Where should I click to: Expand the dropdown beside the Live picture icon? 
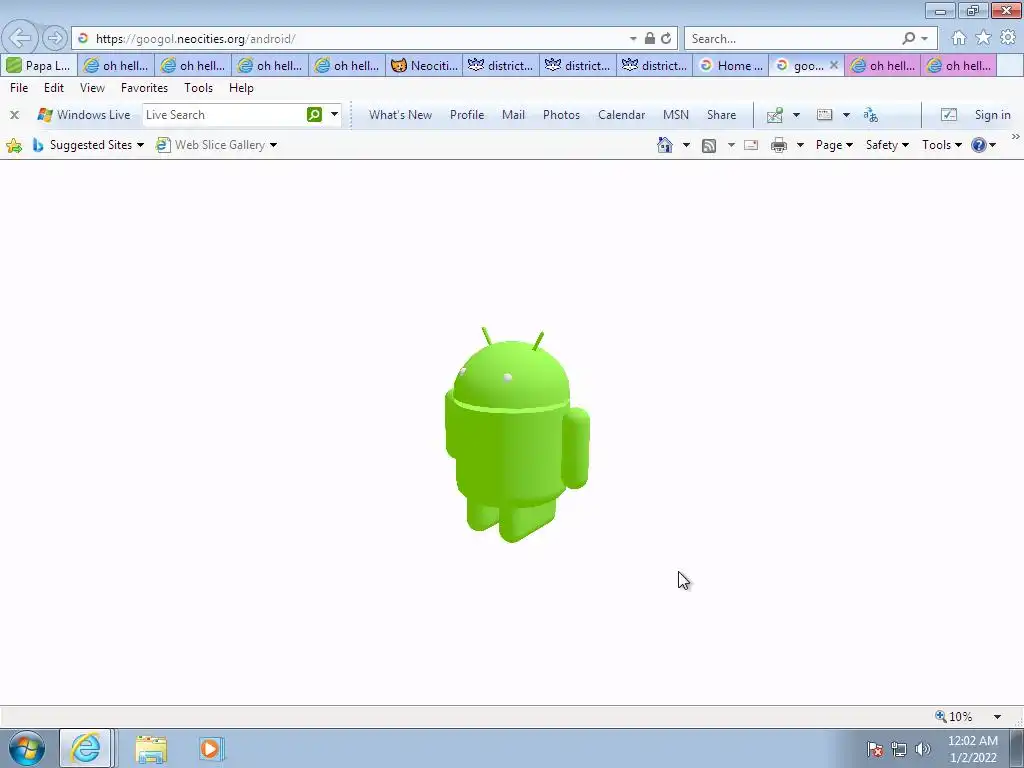796,115
